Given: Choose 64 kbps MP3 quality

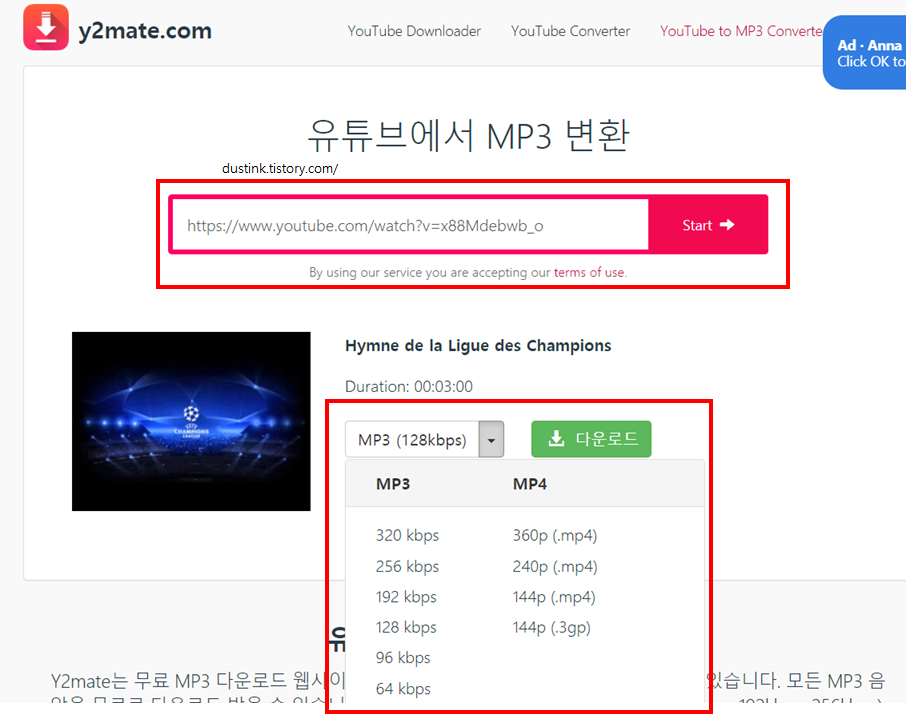Looking at the screenshot, I should point(403,689).
